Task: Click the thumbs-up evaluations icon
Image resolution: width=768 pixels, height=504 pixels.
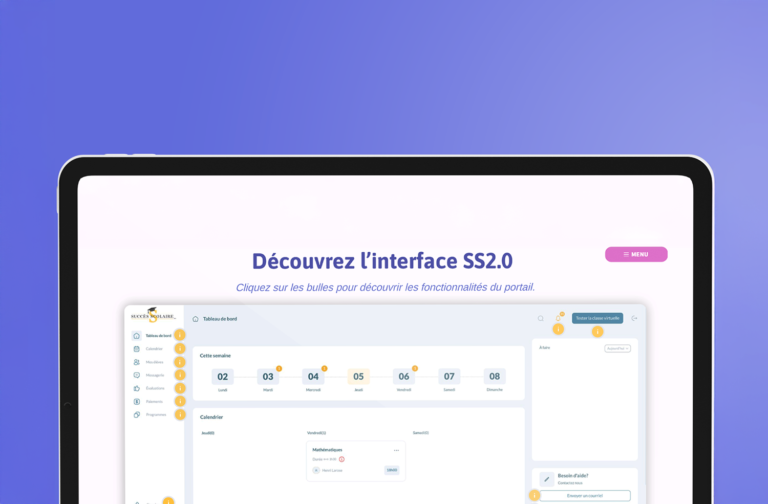Action: tap(137, 388)
